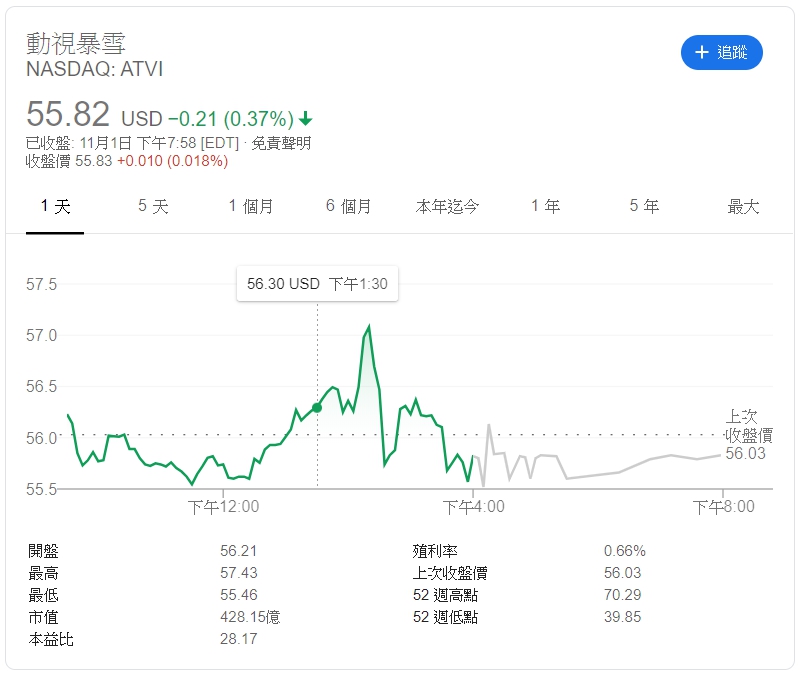801x679 pixels.
Task: Click the NASDAQ: ATVI ticker text
Action: coord(95,69)
